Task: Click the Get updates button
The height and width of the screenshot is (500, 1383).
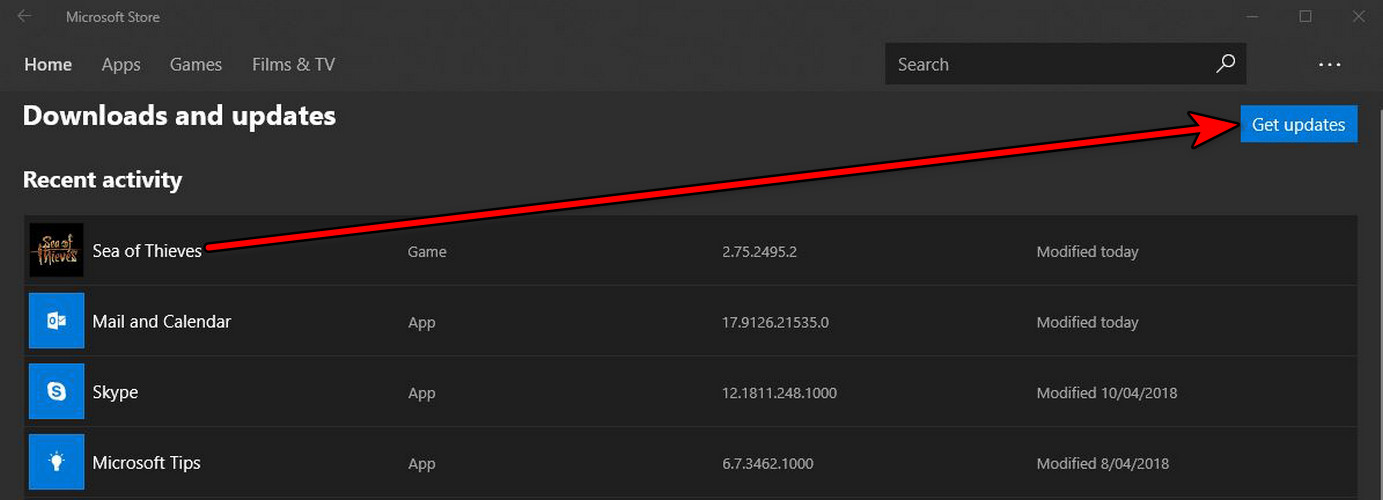Action: [x=1299, y=124]
